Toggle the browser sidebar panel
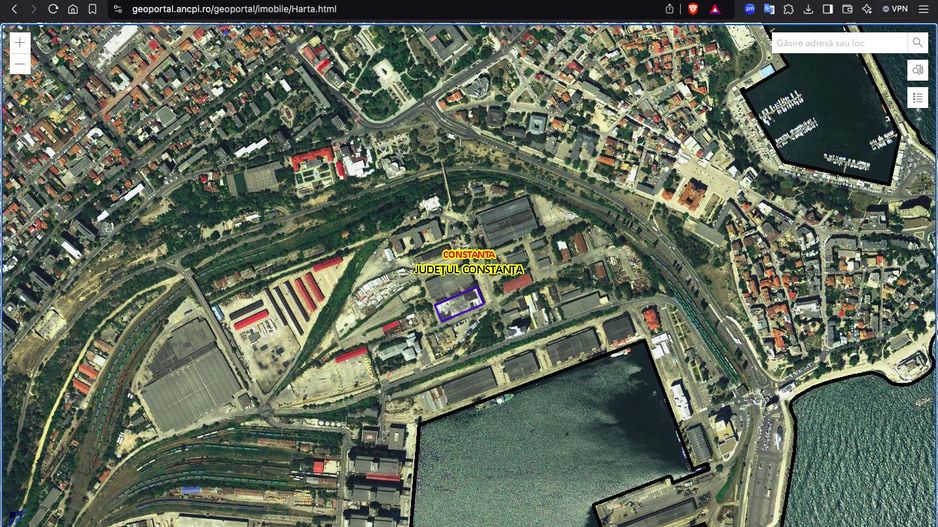This screenshot has width=938, height=527. point(827,9)
